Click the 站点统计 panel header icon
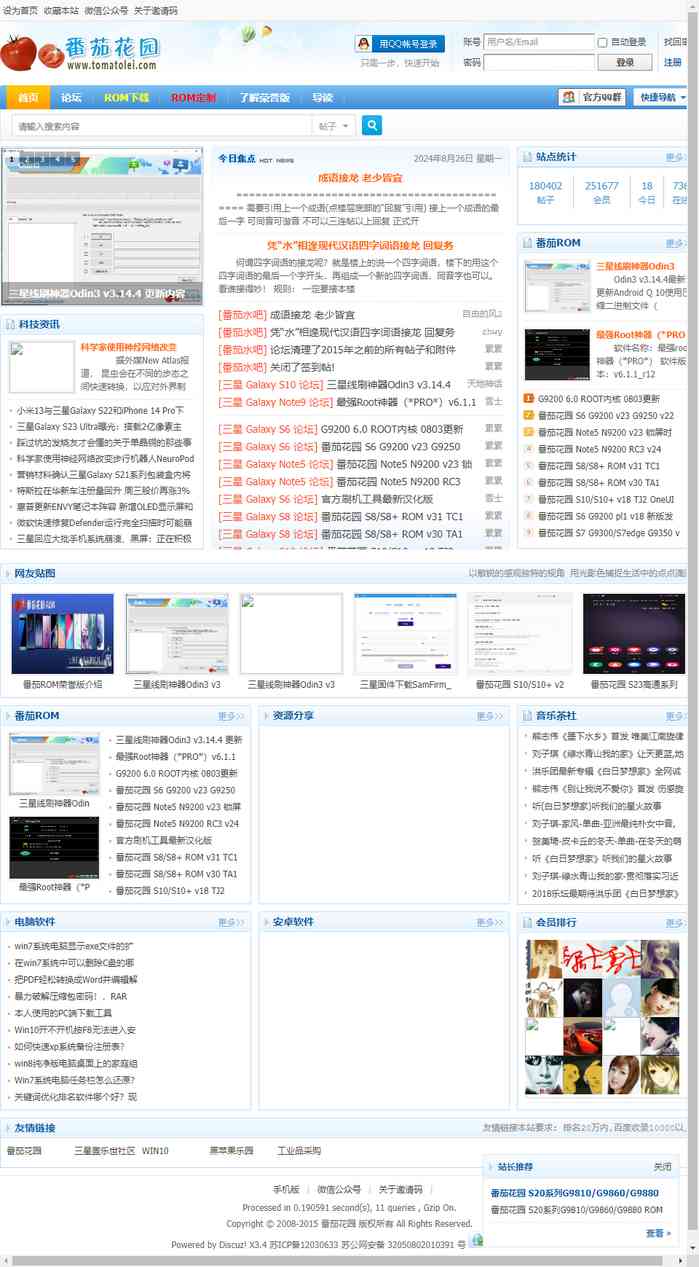 tap(526, 157)
